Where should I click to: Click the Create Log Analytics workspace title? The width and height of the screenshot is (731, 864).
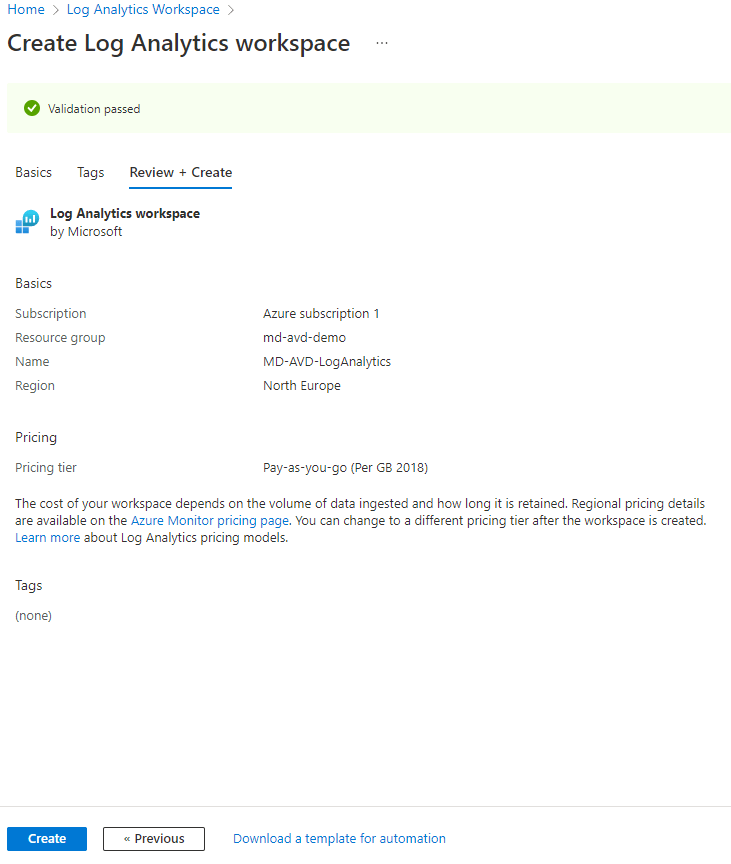(179, 44)
